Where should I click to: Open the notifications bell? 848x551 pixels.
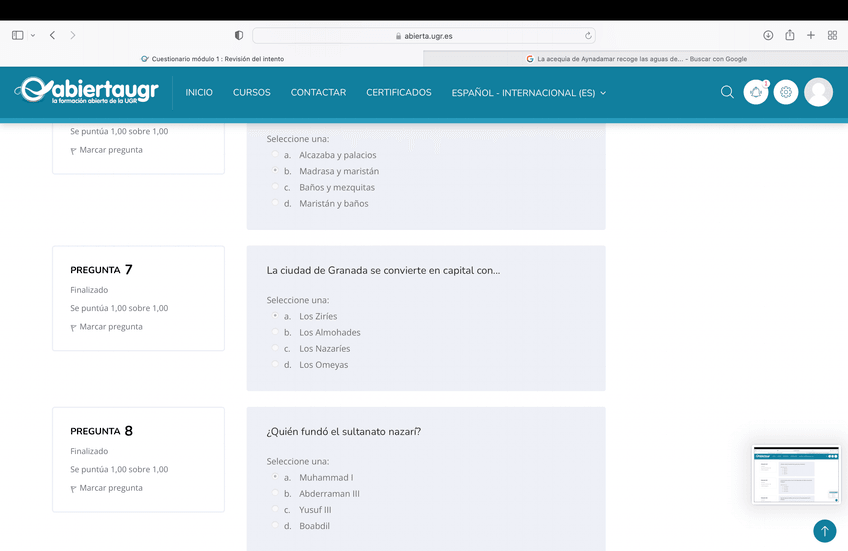pyautogui.click(x=756, y=92)
